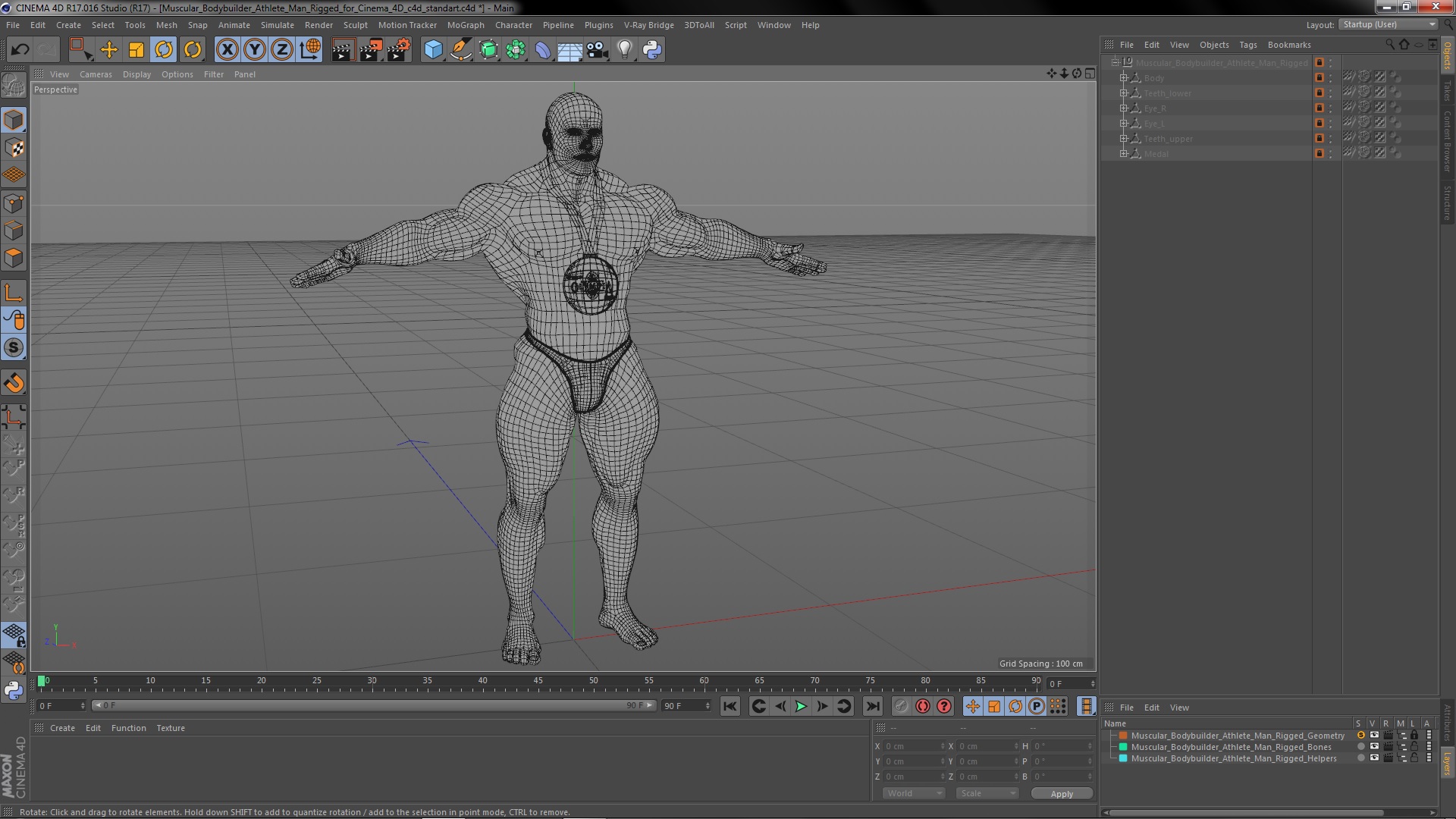Toggle Enable Snap icon in left palette
Image resolution: width=1456 pixels, height=819 pixels.
click(x=14, y=383)
